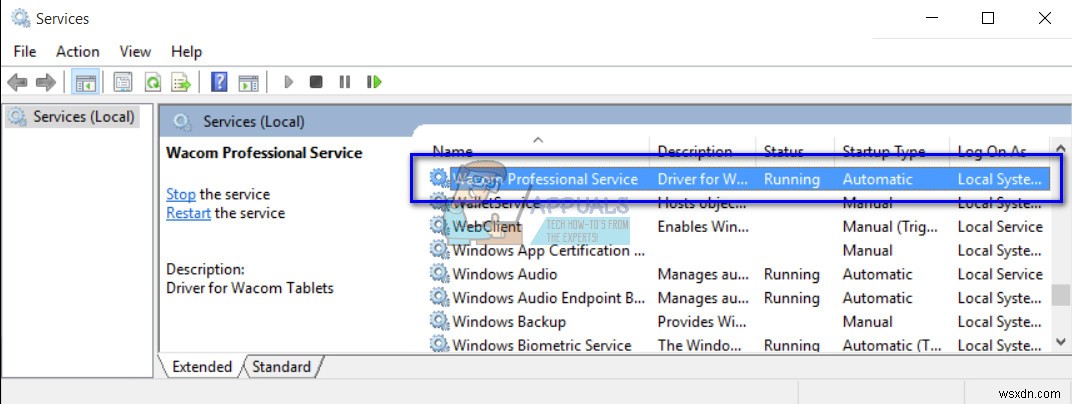Image resolution: width=1072 pixels, height=404 pixels.
Task: Select the WebClient service name
Action: 487,226
